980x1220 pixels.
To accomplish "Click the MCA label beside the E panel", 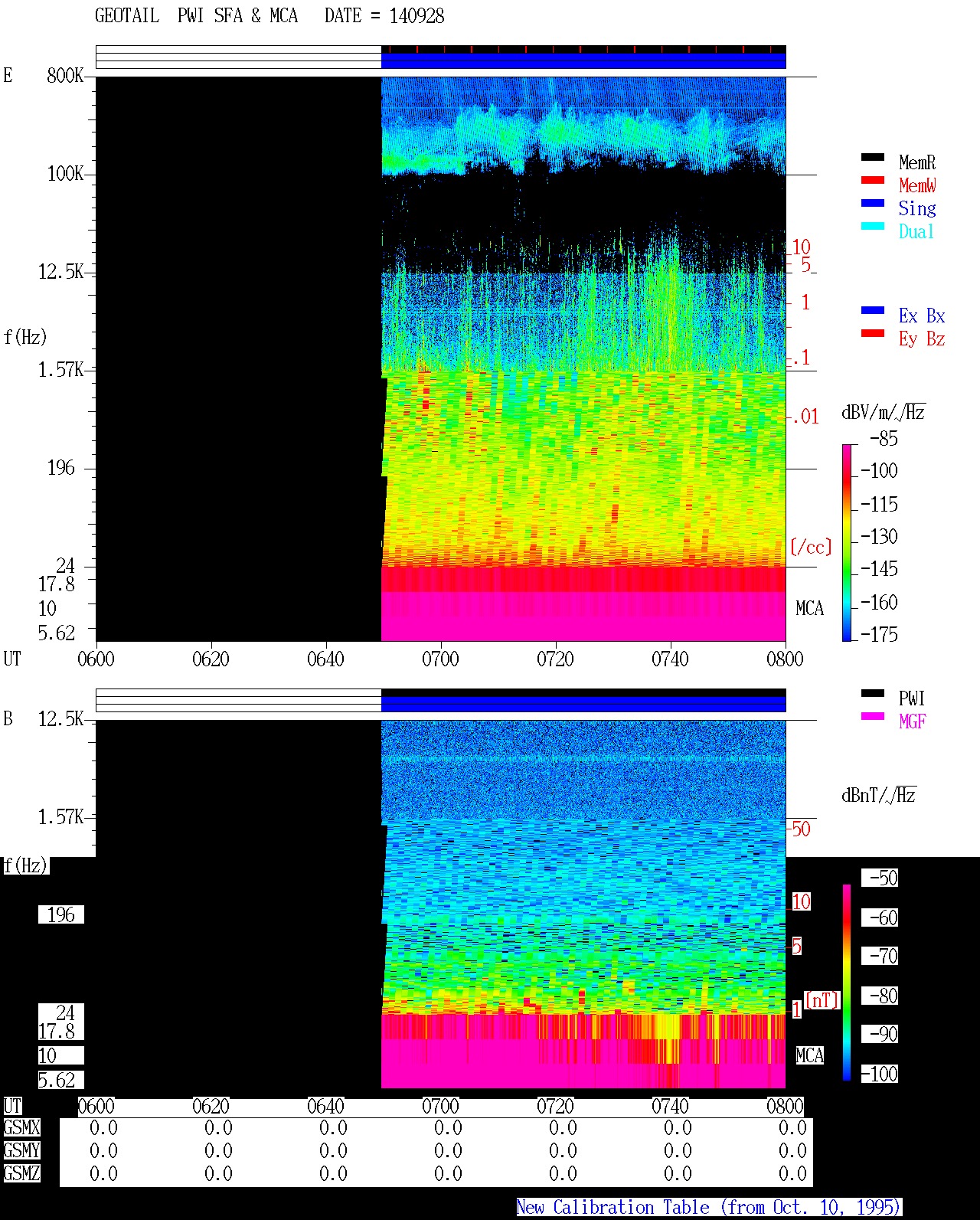I will (x=809, y=609).
